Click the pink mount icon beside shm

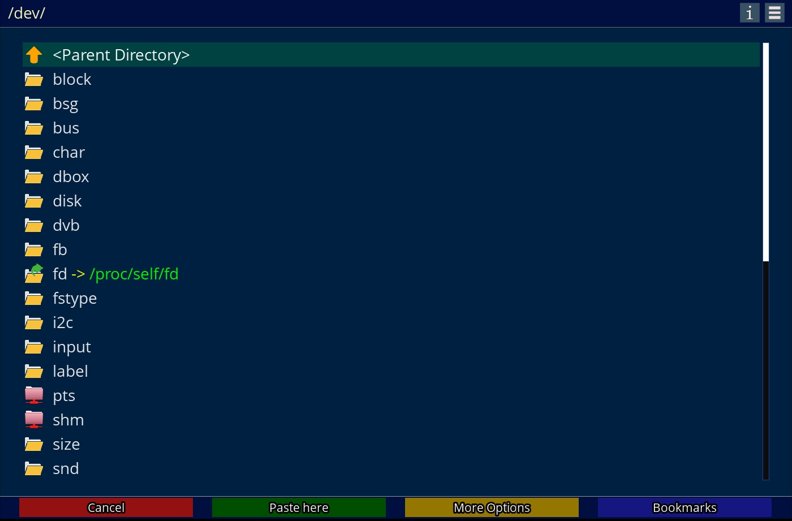pos(34,419)
